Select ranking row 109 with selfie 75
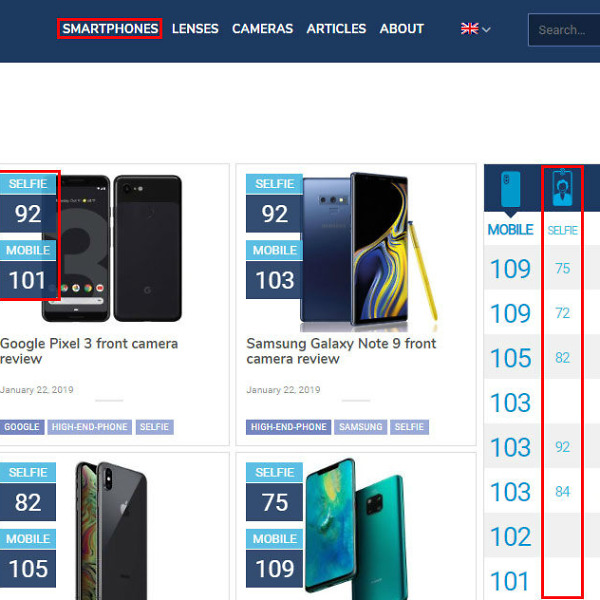Image resolution: width=600 pixels, height=600 pixels. coord(542,268)
